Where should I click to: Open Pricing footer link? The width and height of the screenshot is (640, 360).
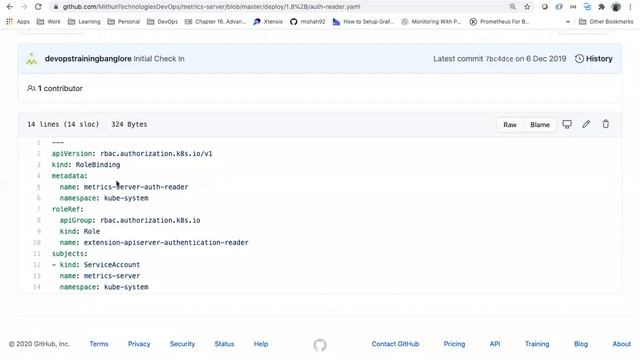454,344
